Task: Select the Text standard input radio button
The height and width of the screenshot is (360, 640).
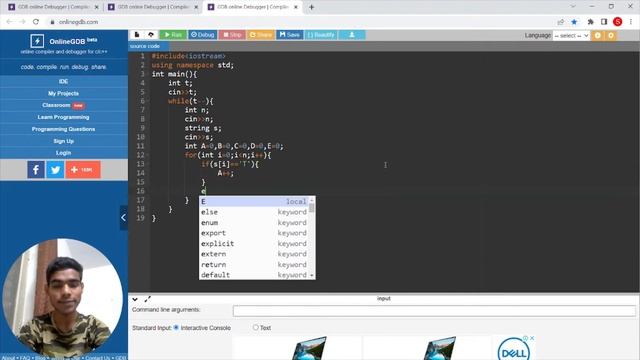Action: point(256,327)
